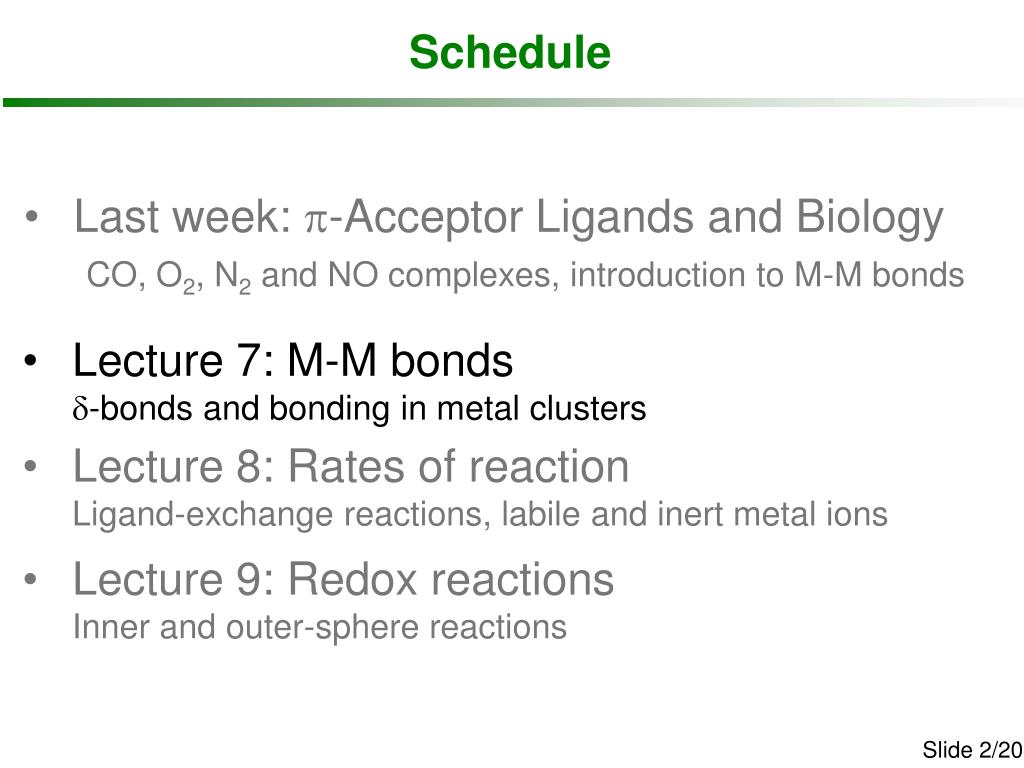Click the δ symbol before bonds
The width and height of the screenshot is (1024, 768).
click(x=80, y=409)
